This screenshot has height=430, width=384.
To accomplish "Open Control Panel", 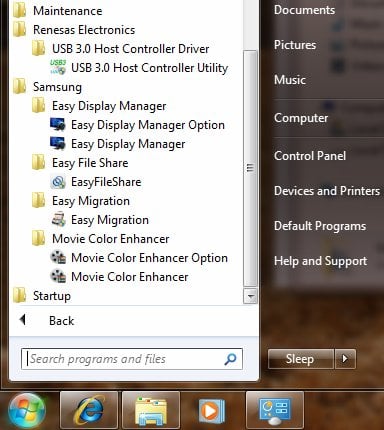I will pyautogui.click(x=310, y=156).
